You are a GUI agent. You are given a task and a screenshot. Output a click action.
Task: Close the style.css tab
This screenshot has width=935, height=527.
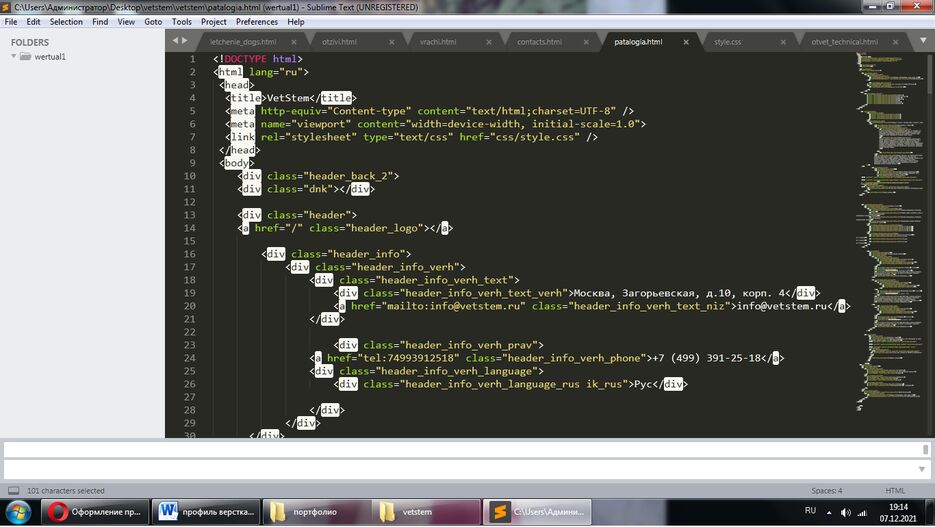coord(783,42)
